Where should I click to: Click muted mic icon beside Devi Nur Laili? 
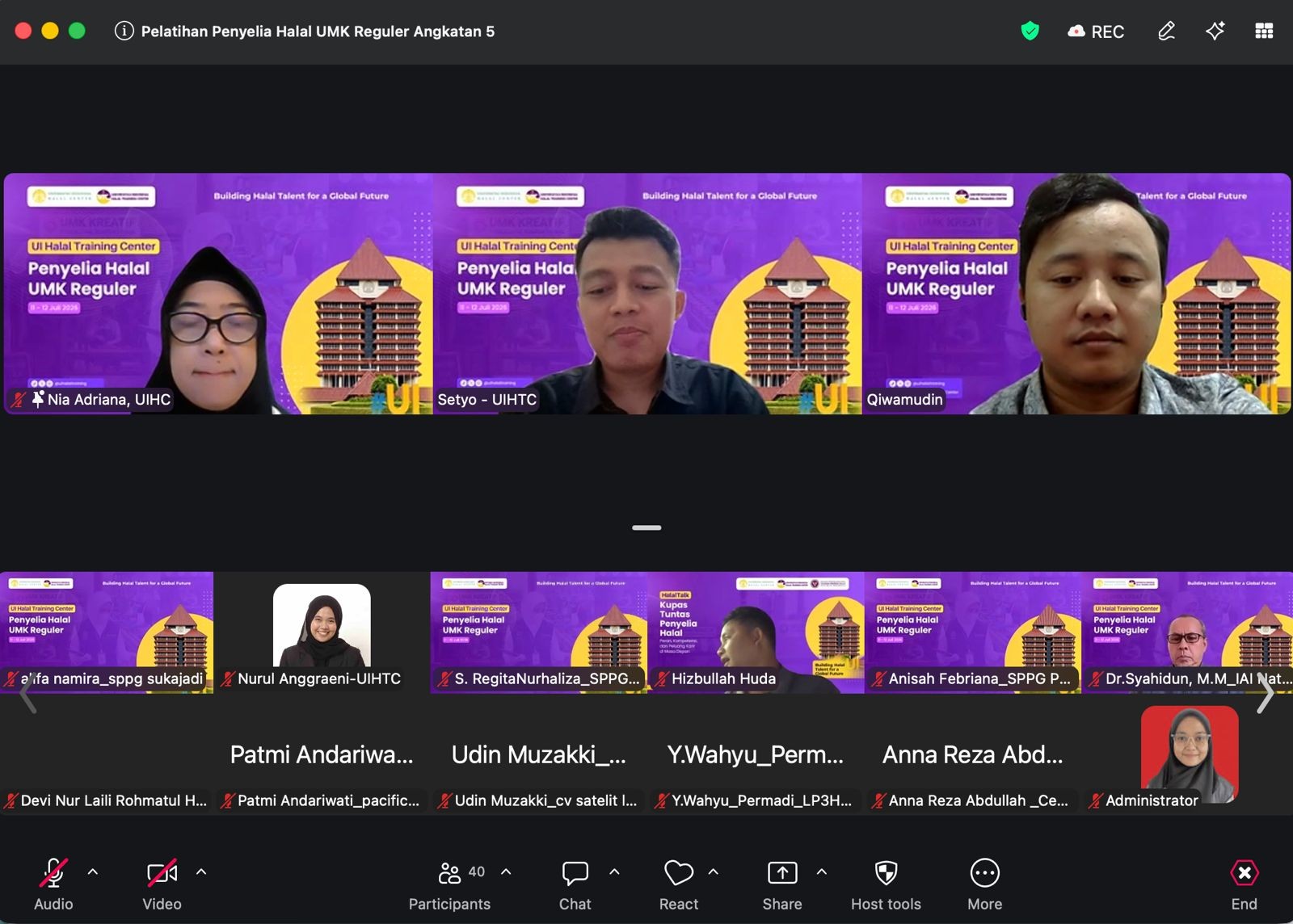pos(11,801)
